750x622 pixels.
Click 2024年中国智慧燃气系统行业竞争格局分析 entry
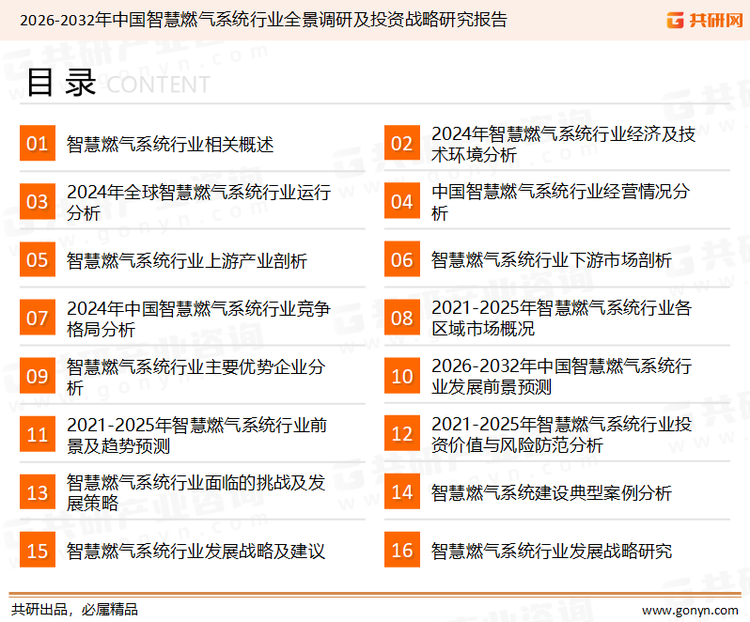[199, 319]
